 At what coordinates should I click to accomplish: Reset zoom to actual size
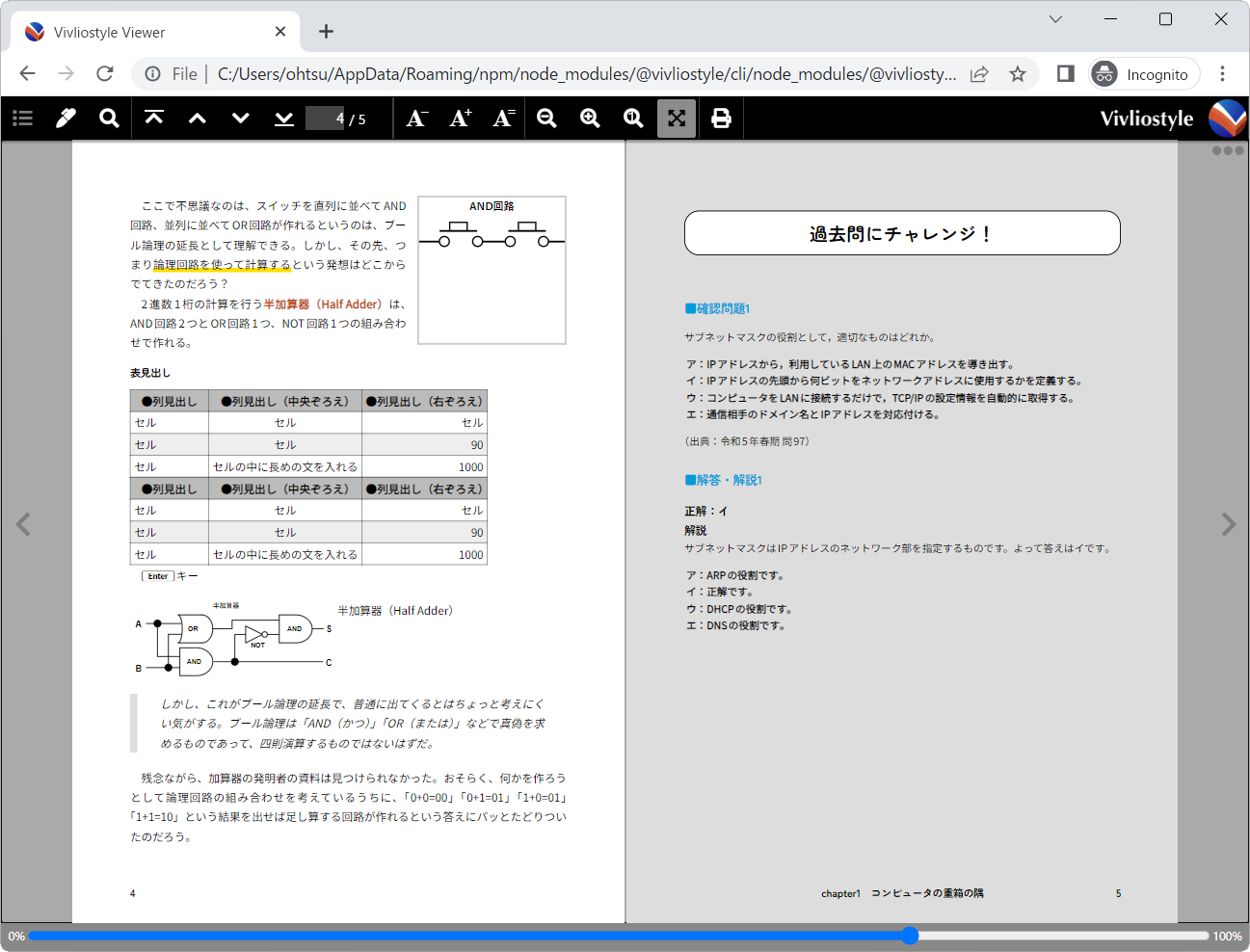click(633, 118)
